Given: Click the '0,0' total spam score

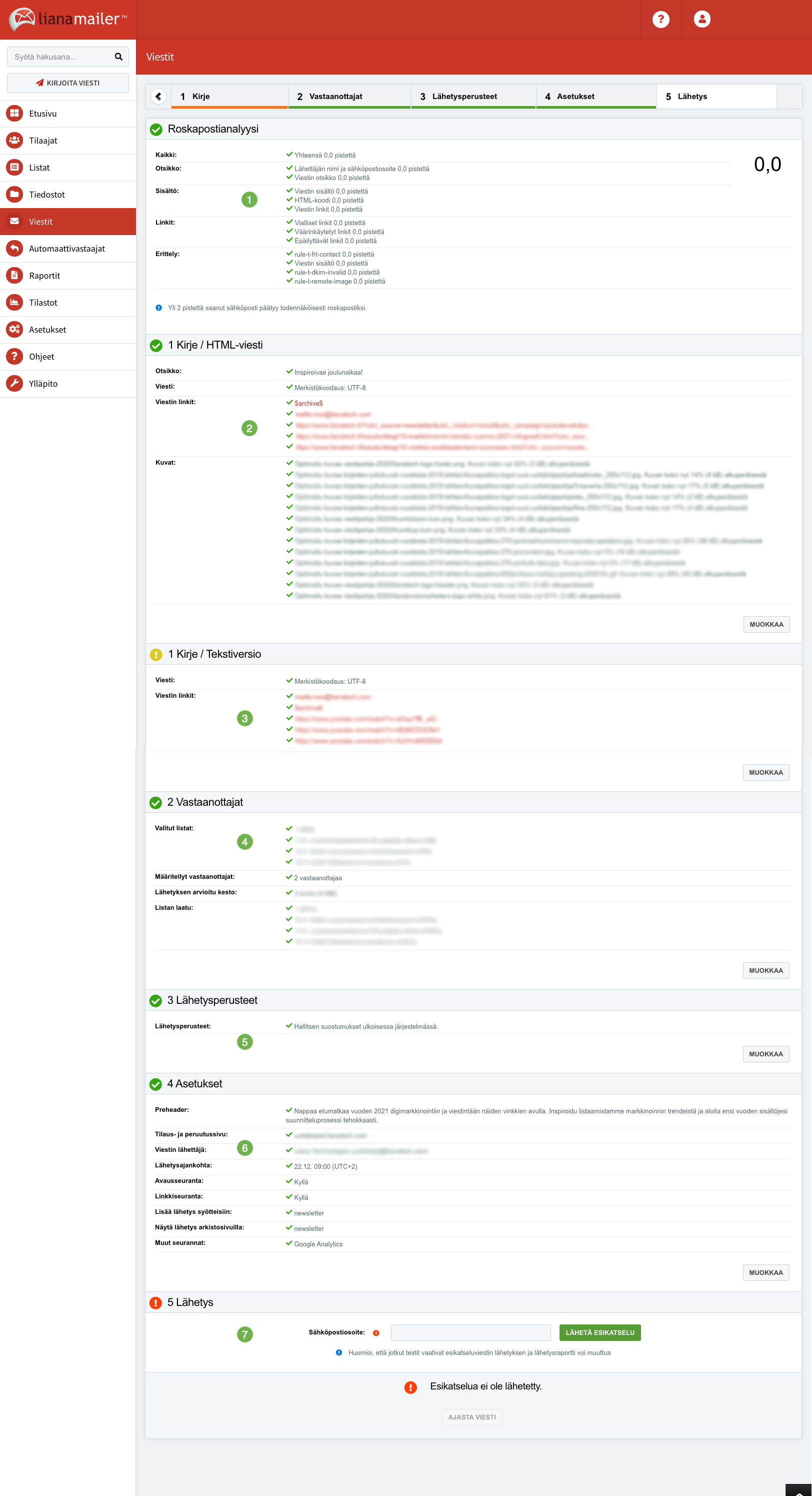Looking at the screenshot, I should point(767,165).
